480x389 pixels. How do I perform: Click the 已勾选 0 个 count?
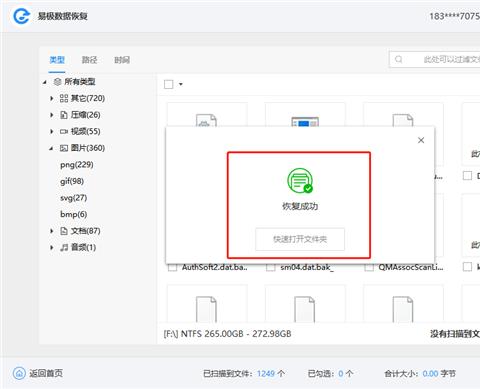(x=330, y=374)
